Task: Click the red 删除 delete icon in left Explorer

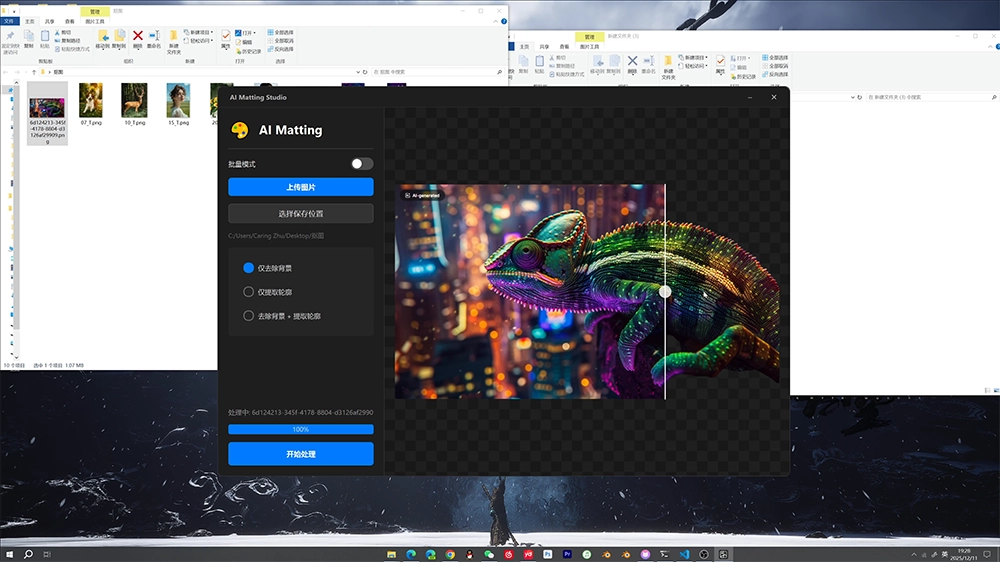Action: pos(137,37)
